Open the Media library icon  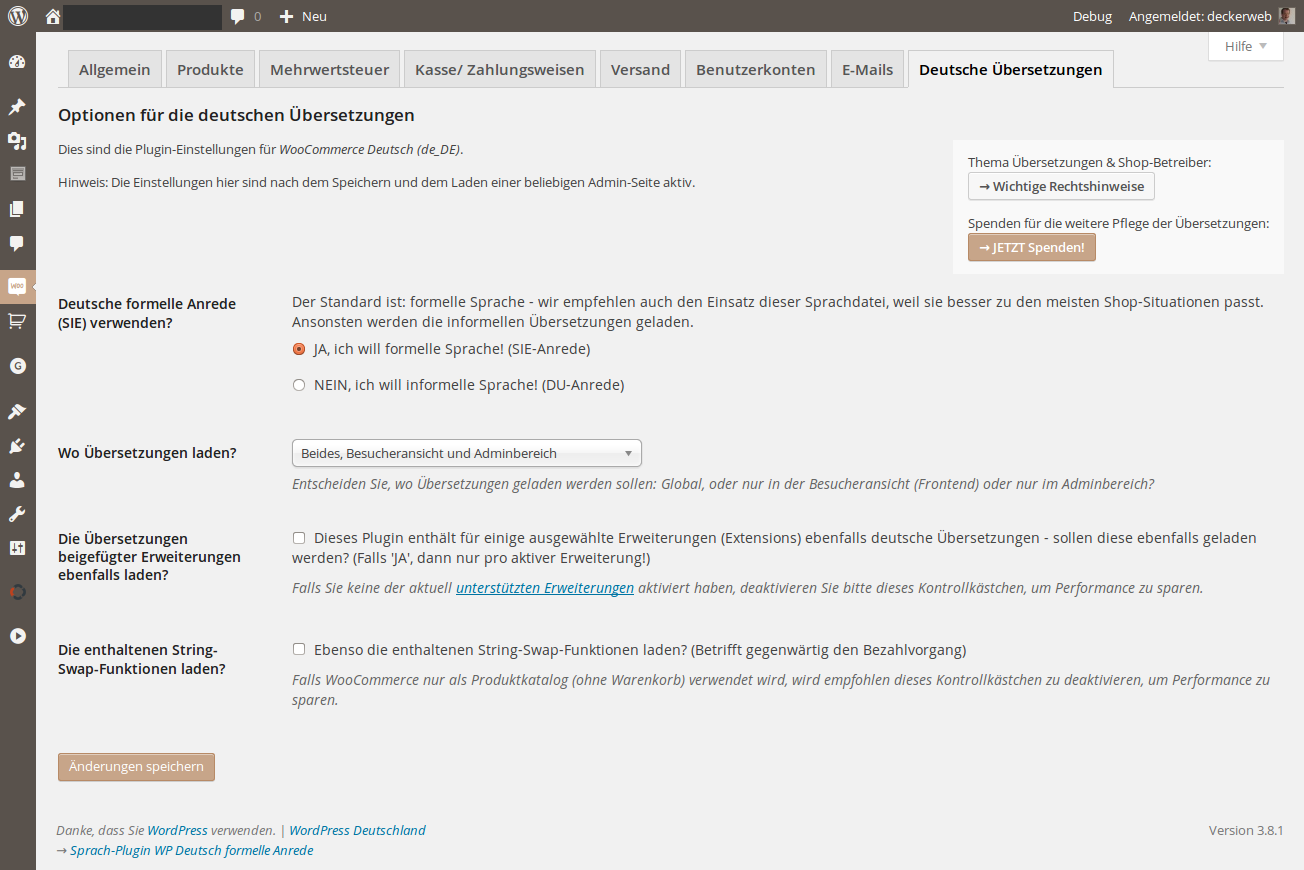click(17, 141)
